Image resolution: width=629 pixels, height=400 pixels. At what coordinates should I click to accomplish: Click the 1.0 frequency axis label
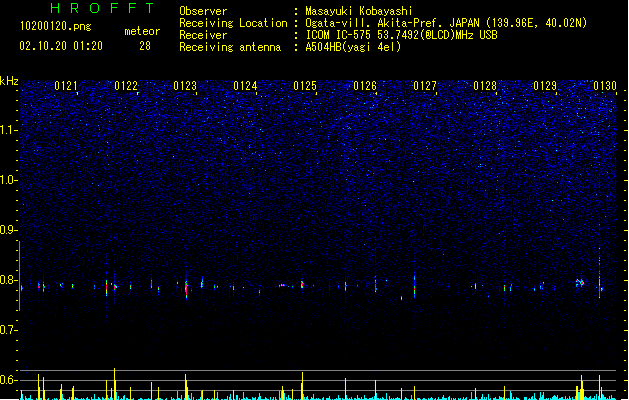pos(8,180)
